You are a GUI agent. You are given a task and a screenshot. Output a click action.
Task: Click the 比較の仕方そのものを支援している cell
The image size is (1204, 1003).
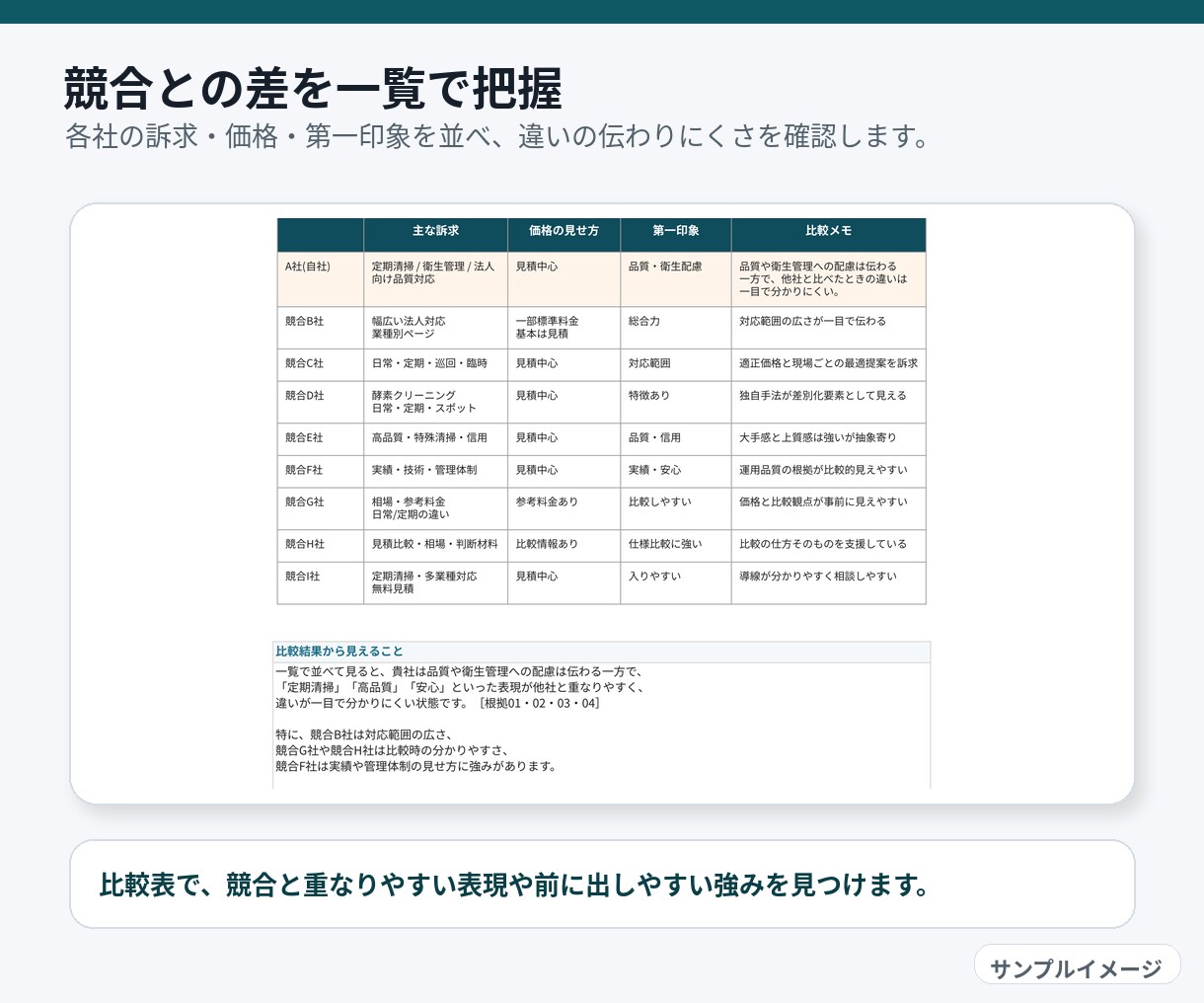[x=829, y=546]
